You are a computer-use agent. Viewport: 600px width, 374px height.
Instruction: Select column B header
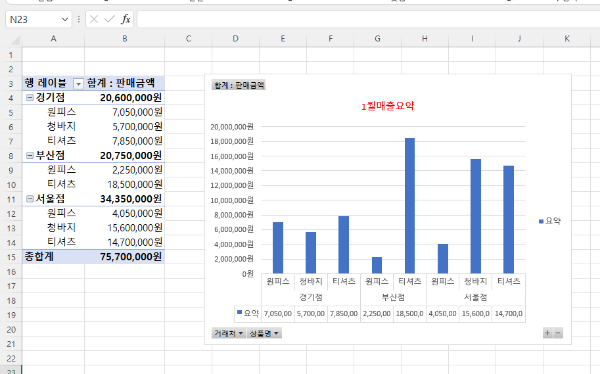125,39
